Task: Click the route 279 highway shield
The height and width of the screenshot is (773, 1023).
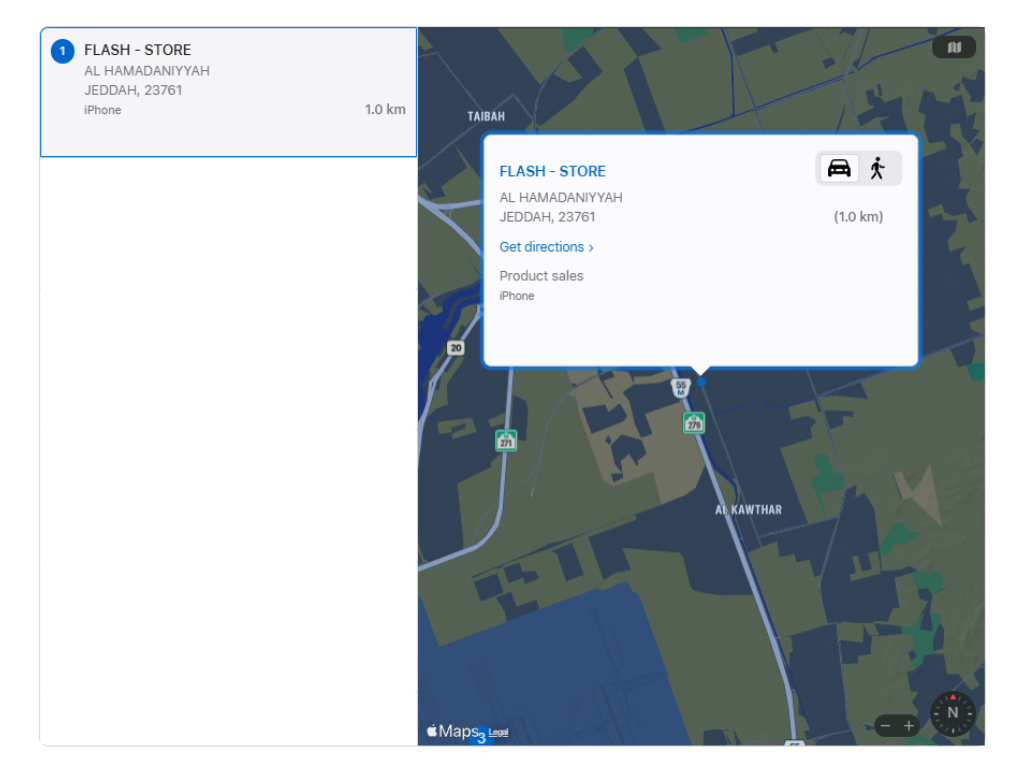Action: click(694, 423)
